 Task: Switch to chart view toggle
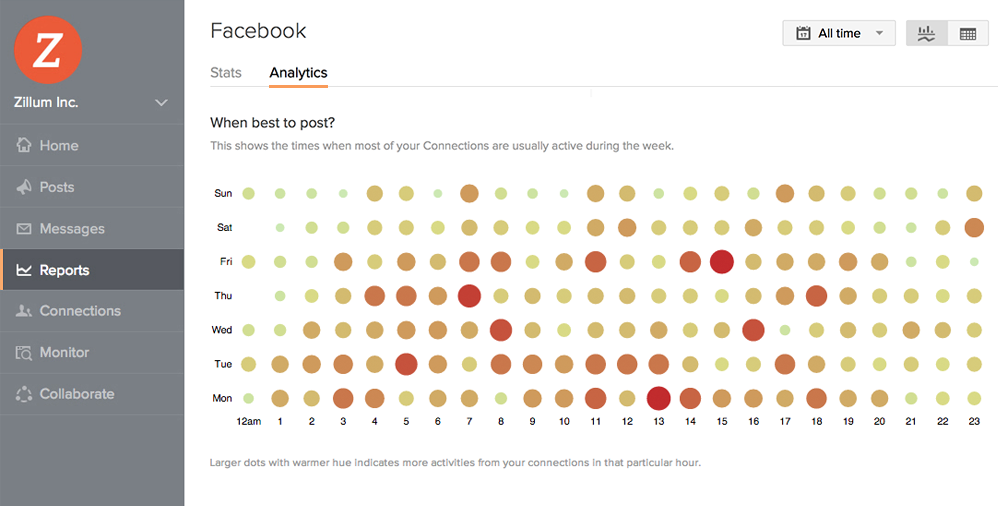coord(926,33)
